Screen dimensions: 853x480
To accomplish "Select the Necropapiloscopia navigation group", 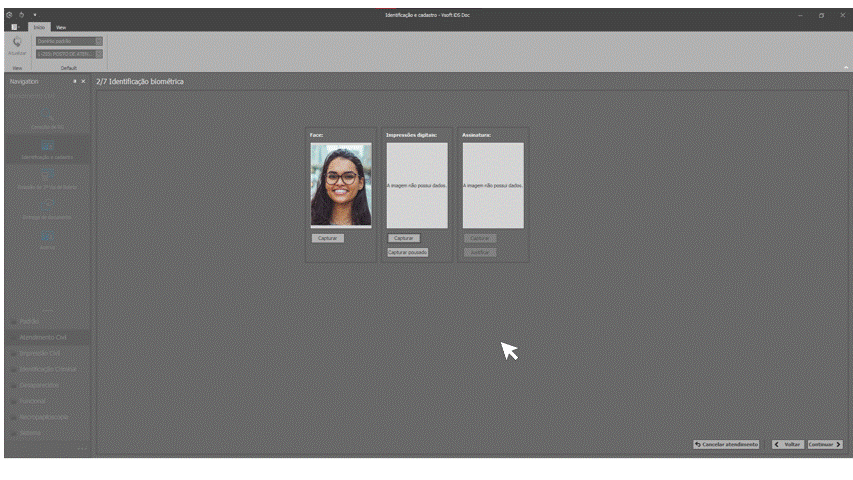I will [x=47, y=417].
